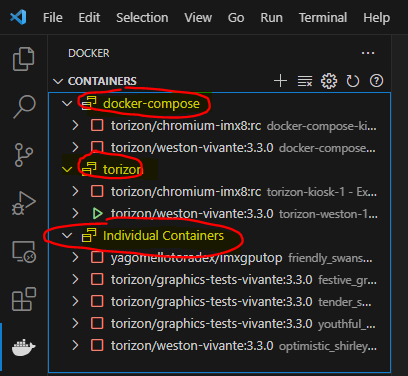Click stopped icon of friendly_swans container
This screenshot has height=376, width=408.
tap(97, 257)
